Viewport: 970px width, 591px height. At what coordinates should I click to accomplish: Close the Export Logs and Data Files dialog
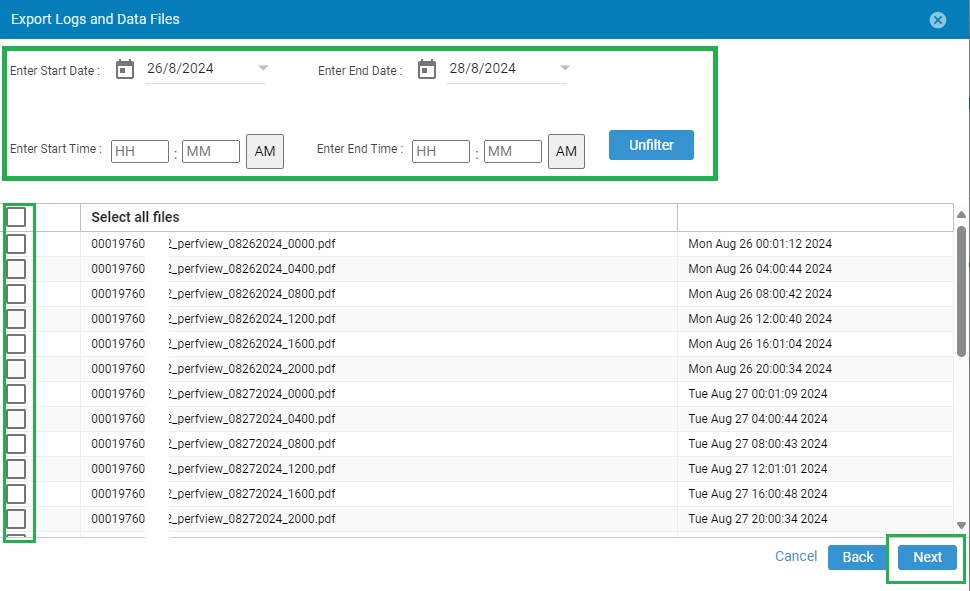point(937,19)
